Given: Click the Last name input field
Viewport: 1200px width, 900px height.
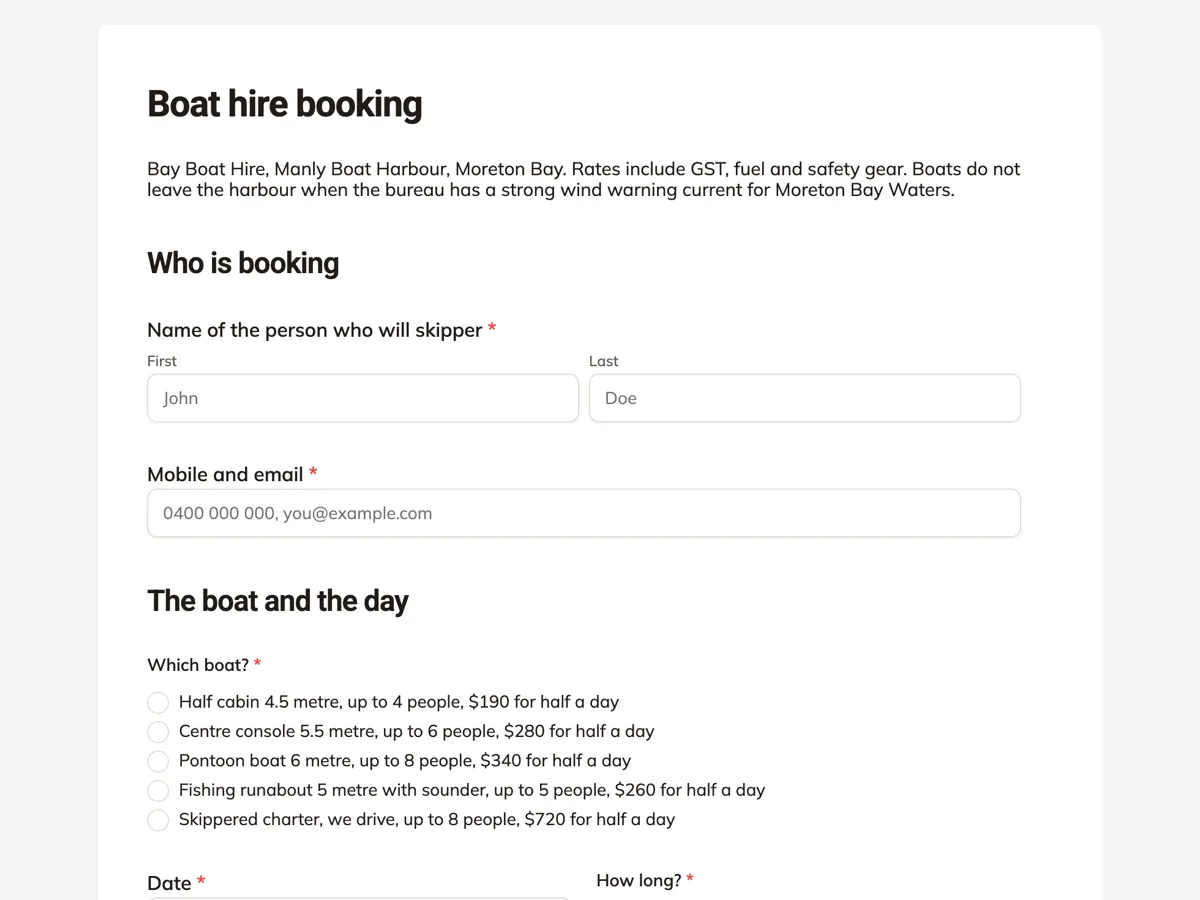Looking at the screenshot, I should [805, 398].
